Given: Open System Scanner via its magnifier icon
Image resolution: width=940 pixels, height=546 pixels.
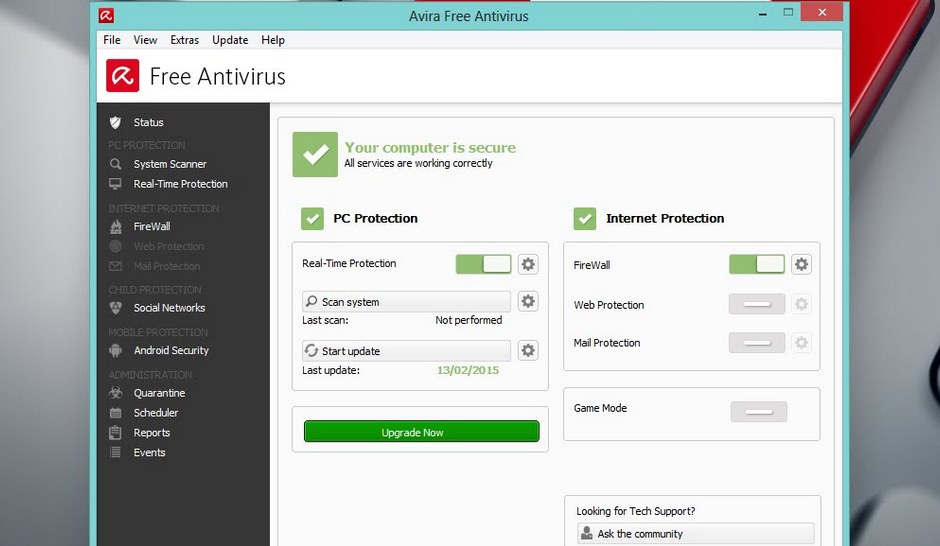Looking at the screenshot, I should click(x=116, y=164).
